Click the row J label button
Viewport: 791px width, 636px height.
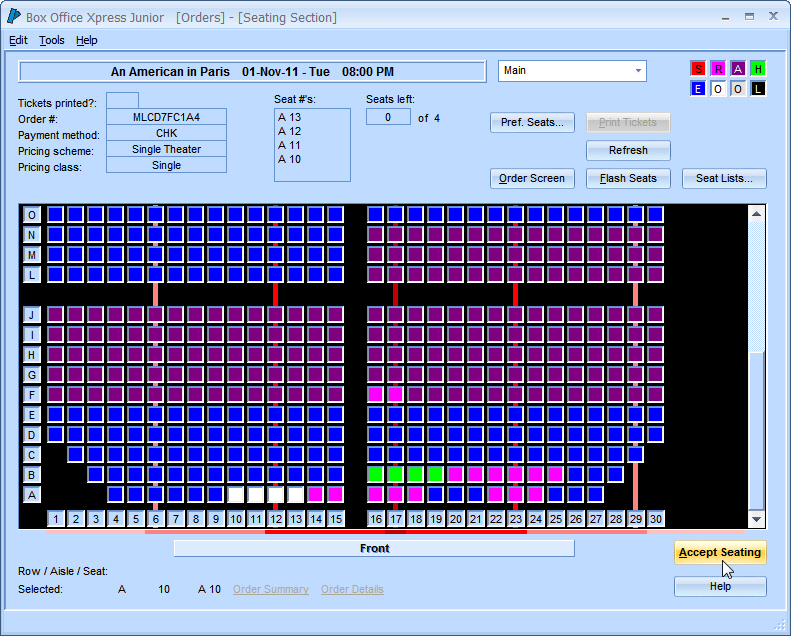(32, 315)
